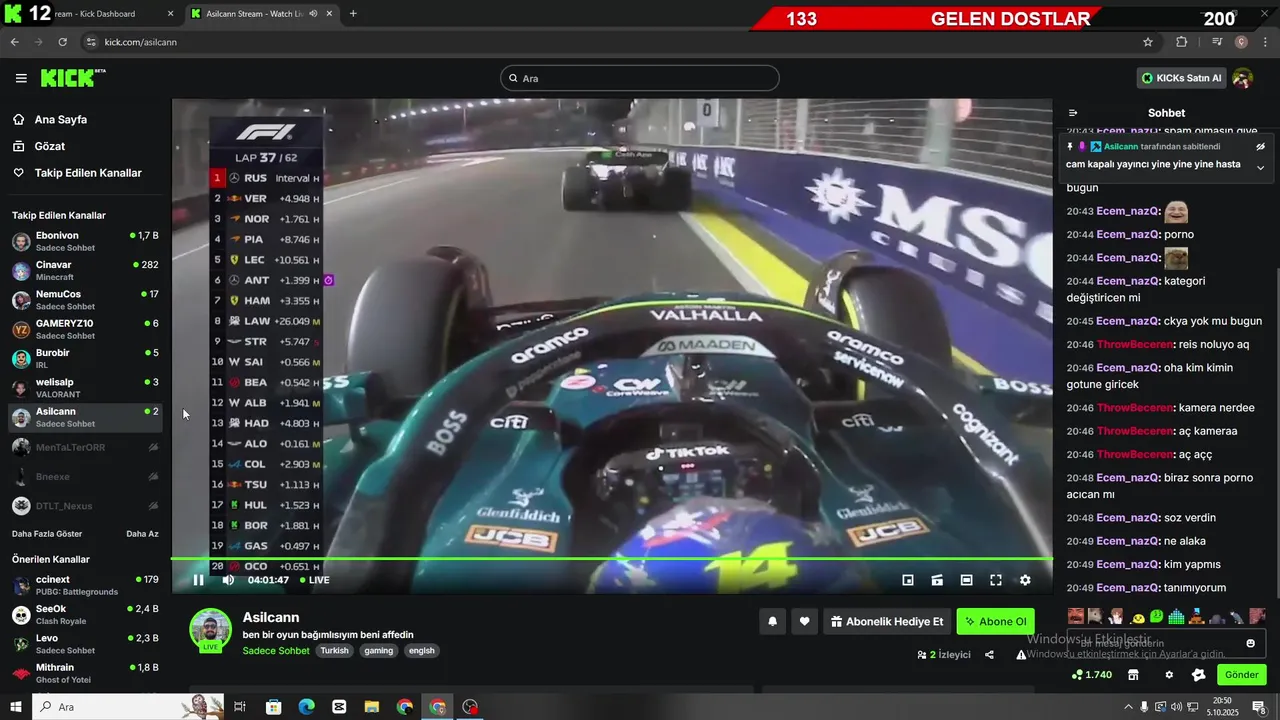
Task: Pause the live stream video
Action: coord(198,580)
